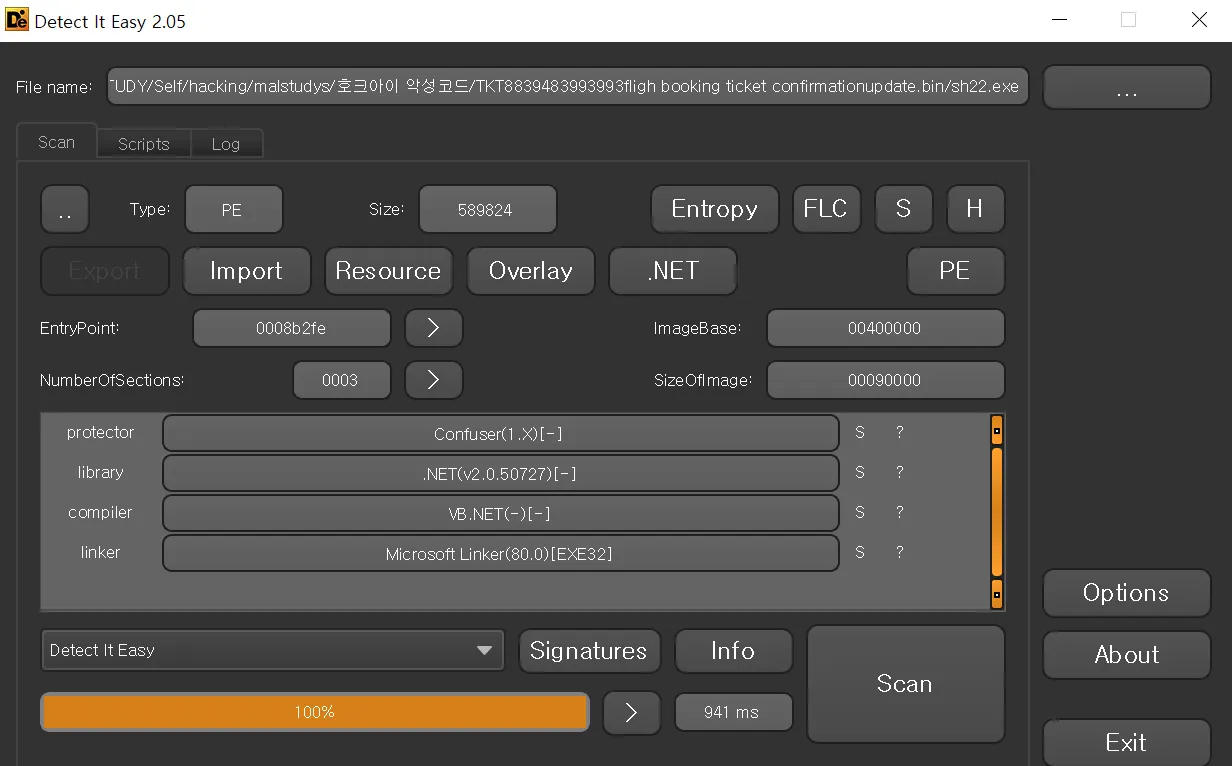Click the Exit button

pyautogui.click(x=1127, y=743)
